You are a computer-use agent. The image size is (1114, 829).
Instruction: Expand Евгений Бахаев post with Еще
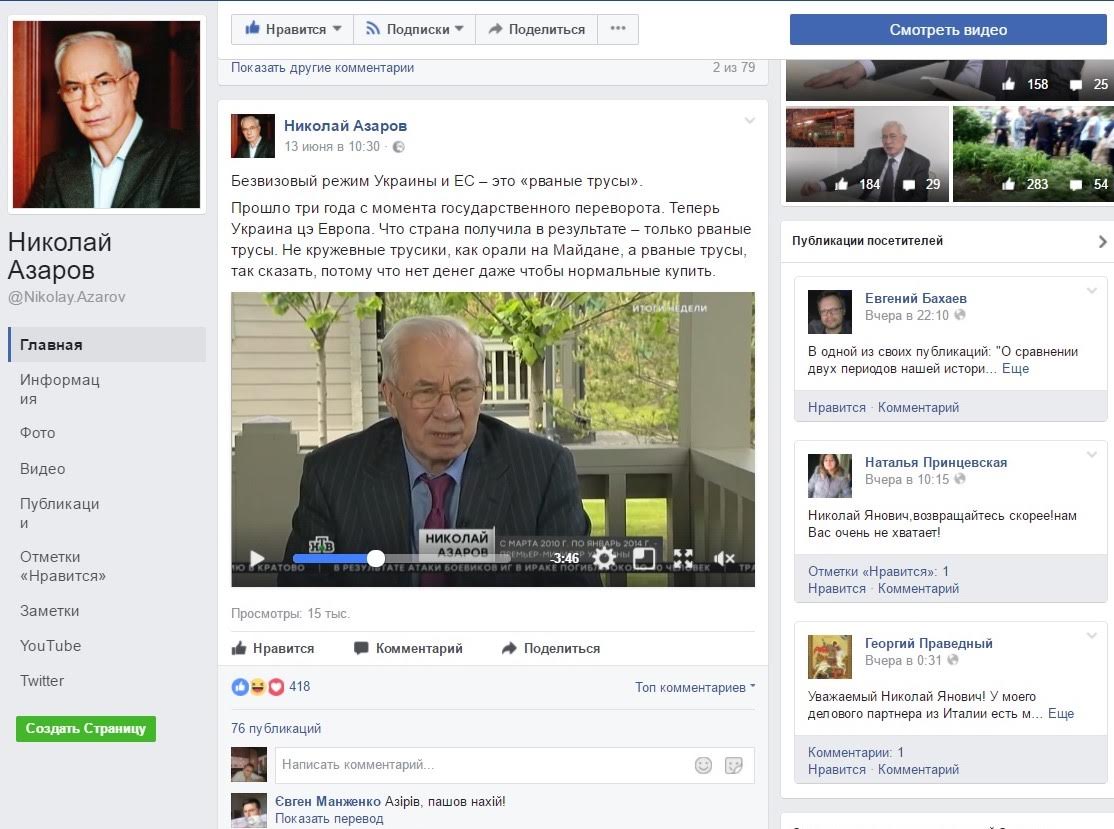click(1015, 369)
